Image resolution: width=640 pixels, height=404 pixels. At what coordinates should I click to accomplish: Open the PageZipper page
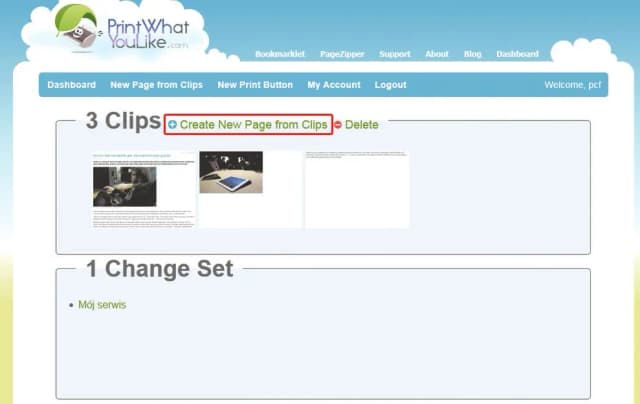click(x=342, y=54)
